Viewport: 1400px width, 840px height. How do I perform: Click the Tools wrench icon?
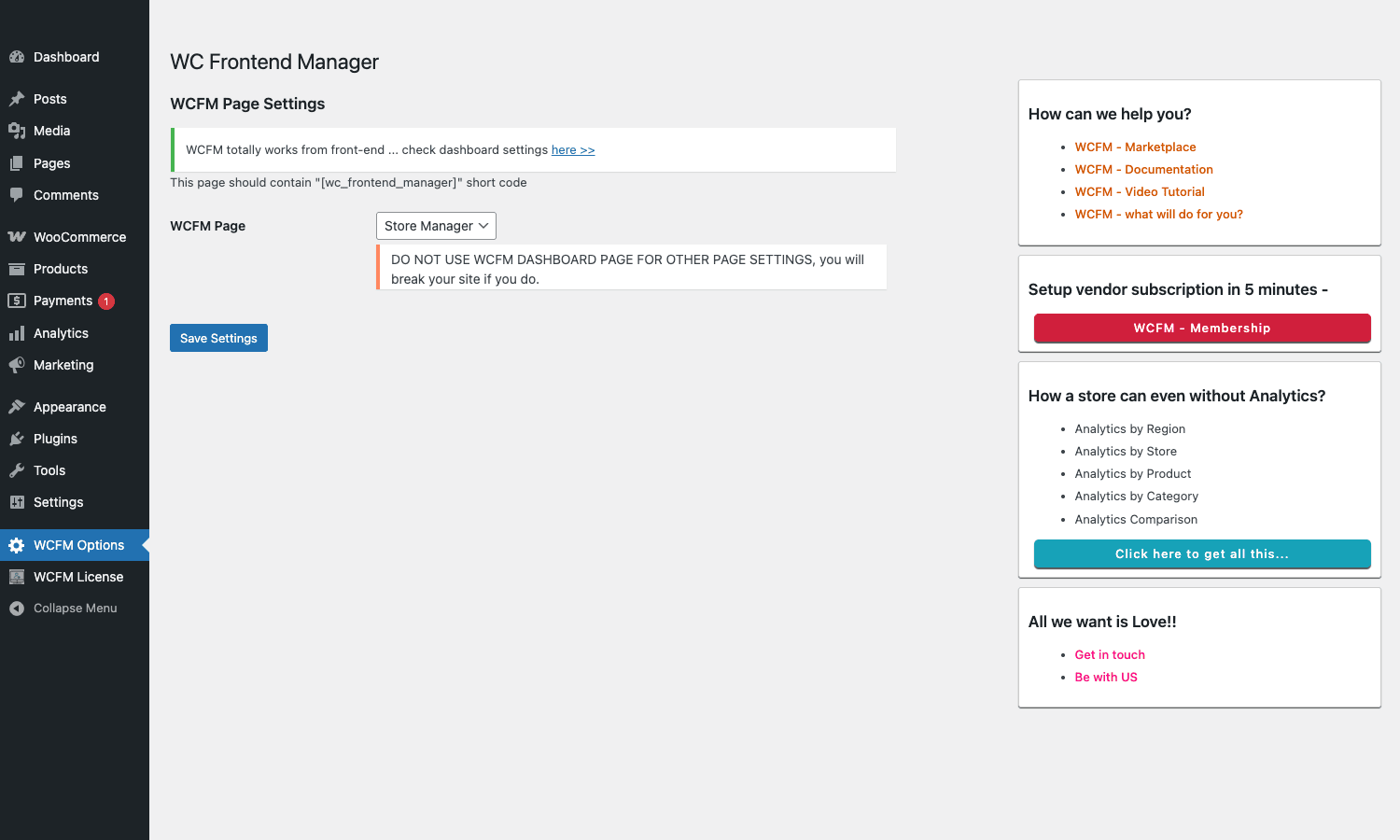(x=17, y=470)
